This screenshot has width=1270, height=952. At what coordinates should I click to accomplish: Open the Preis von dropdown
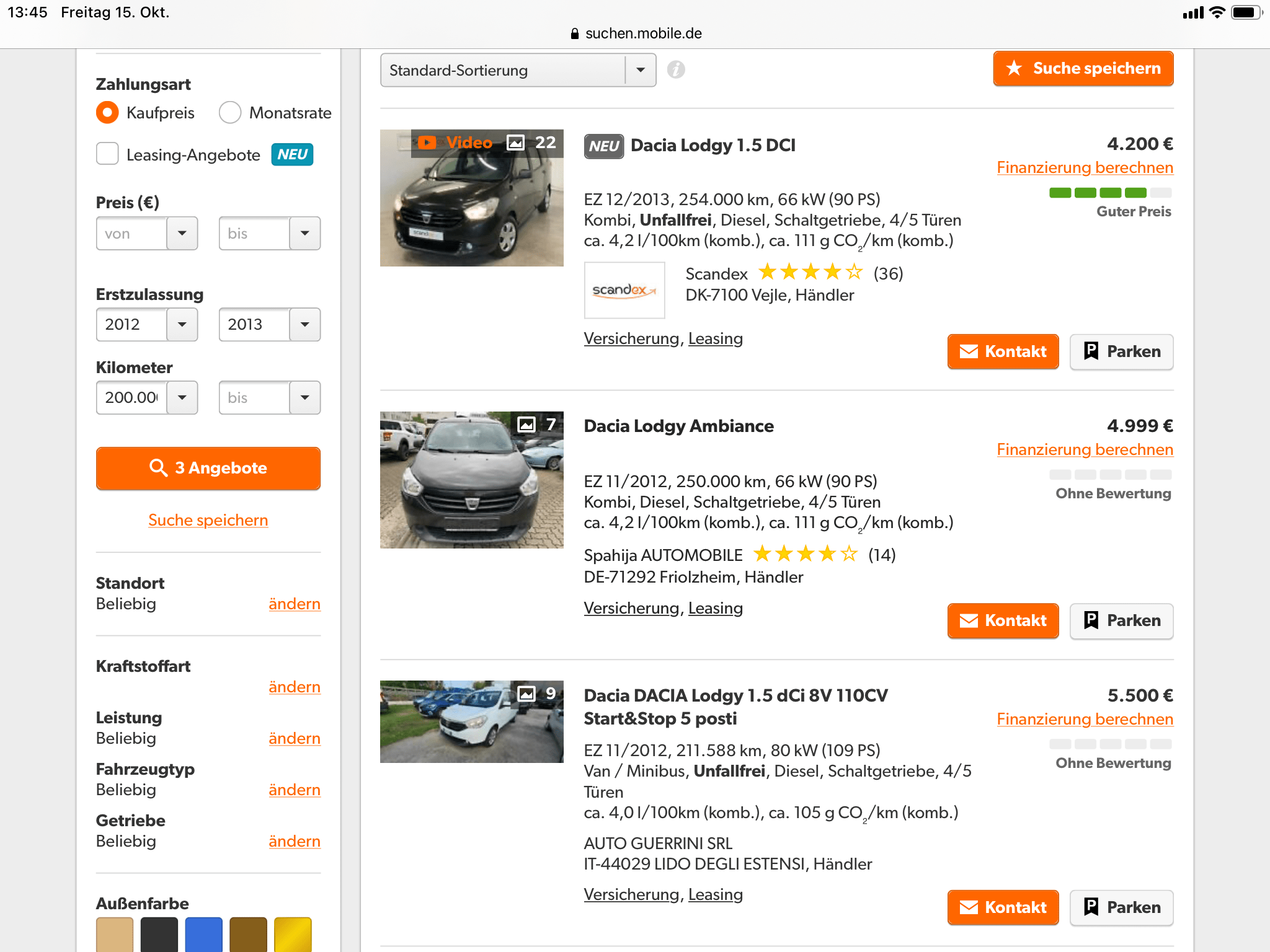point(146,233)
